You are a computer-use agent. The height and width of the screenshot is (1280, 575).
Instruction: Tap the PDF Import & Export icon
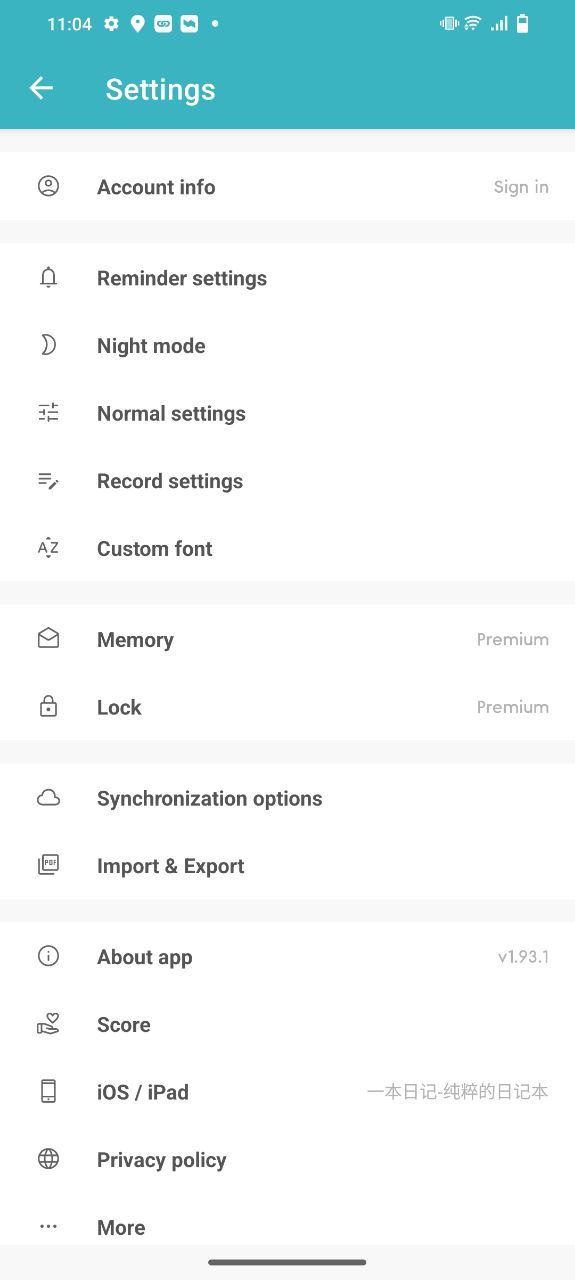coord(48,865)
